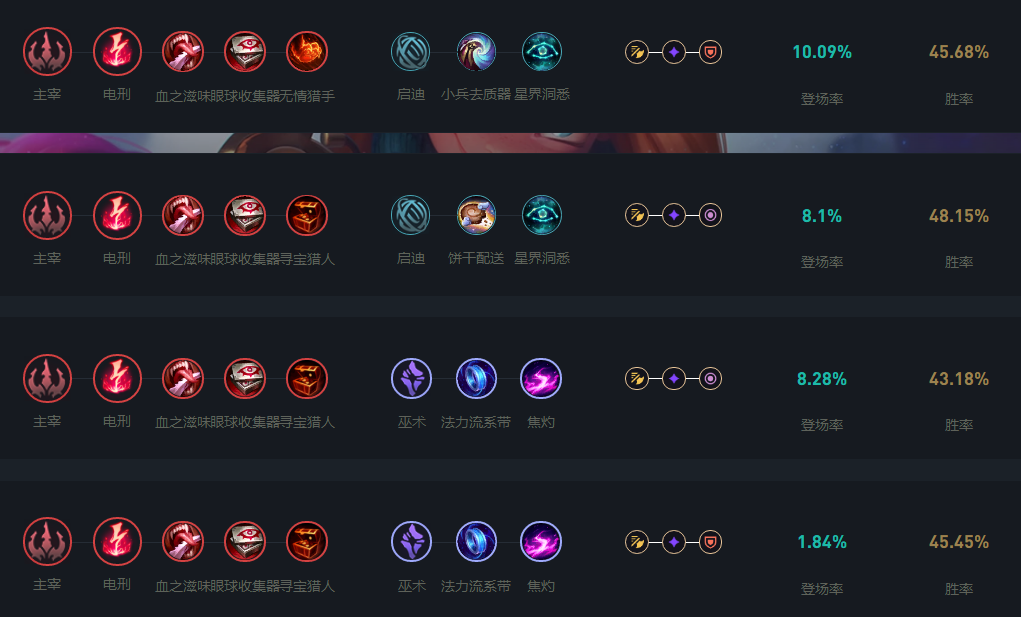Click 星界洞悉 icon in the 8.1% row

tap(542, 215)
